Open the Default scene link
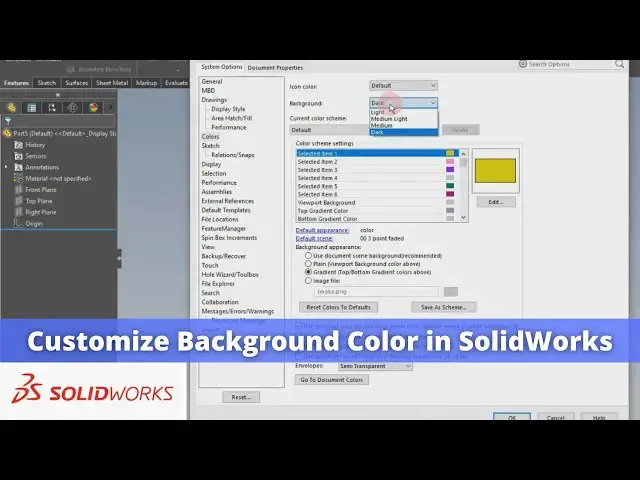Image resolution: width=640 pixels, height=480 pixels. (x=314, y=238)
